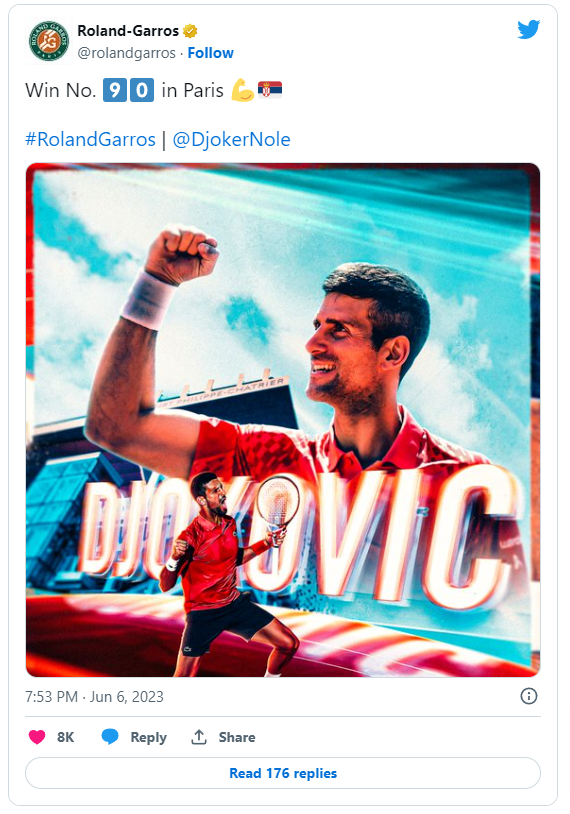This screenshot has width=570, height=814.
Task: Click the gold verified badge
Action: coord(190,31)
